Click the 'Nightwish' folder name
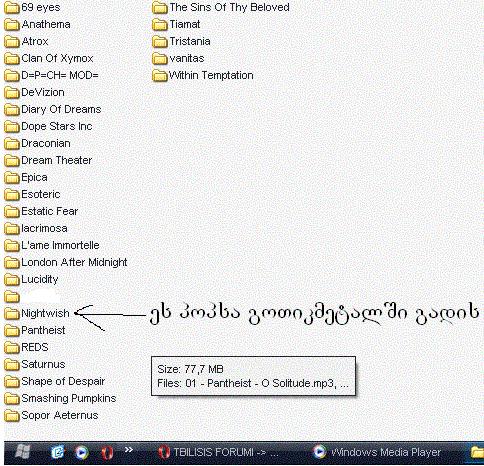 45,313
